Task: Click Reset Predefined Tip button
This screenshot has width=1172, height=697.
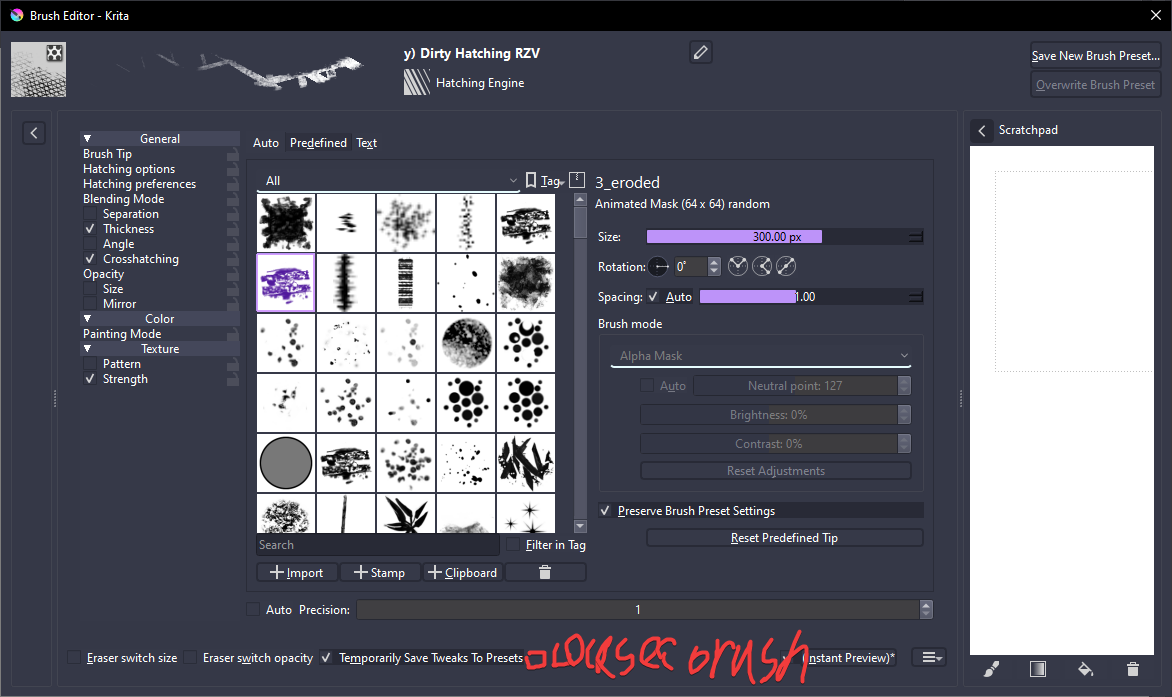Action: point(784,538)
